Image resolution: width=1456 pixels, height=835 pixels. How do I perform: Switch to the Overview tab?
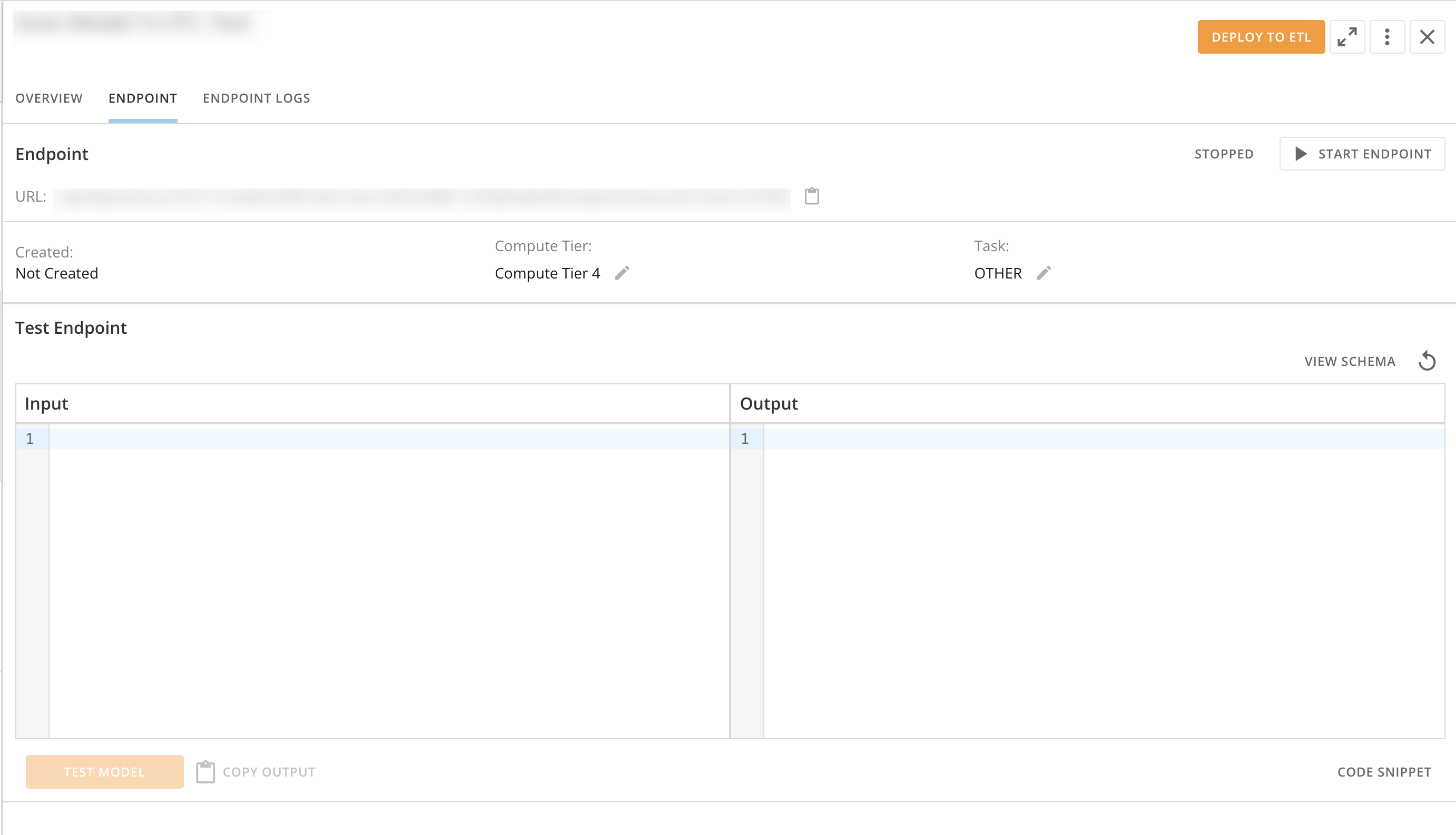point(49,98)
